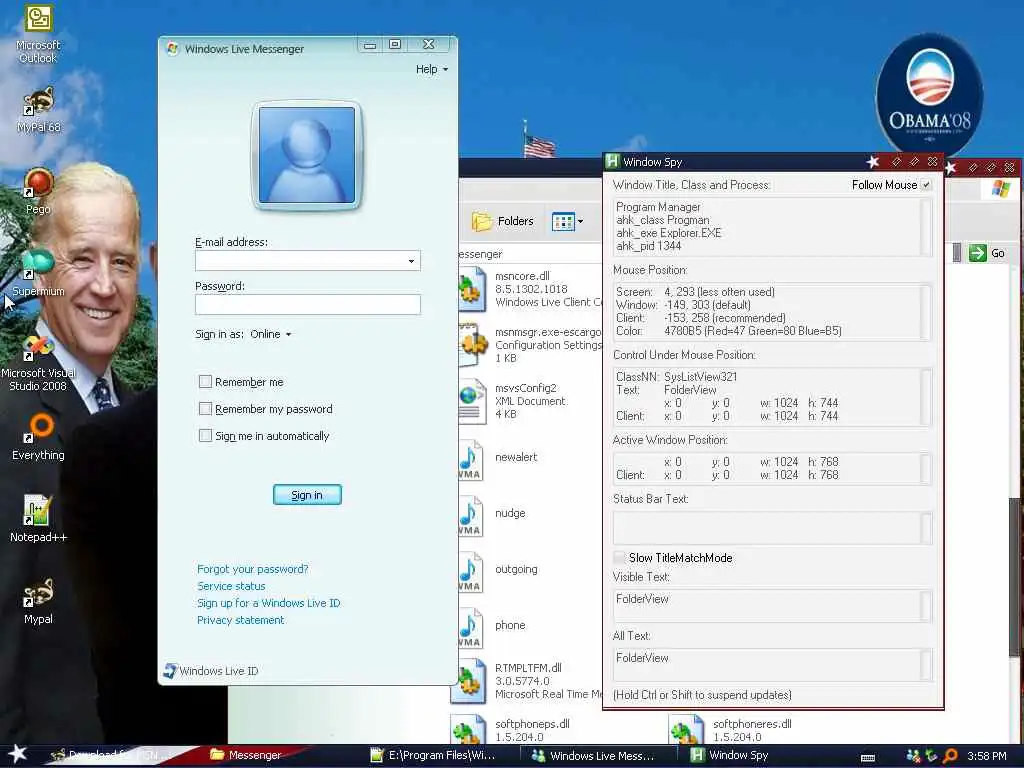Check the Remember me box
1024x768 pixels.
coord(205,381)
